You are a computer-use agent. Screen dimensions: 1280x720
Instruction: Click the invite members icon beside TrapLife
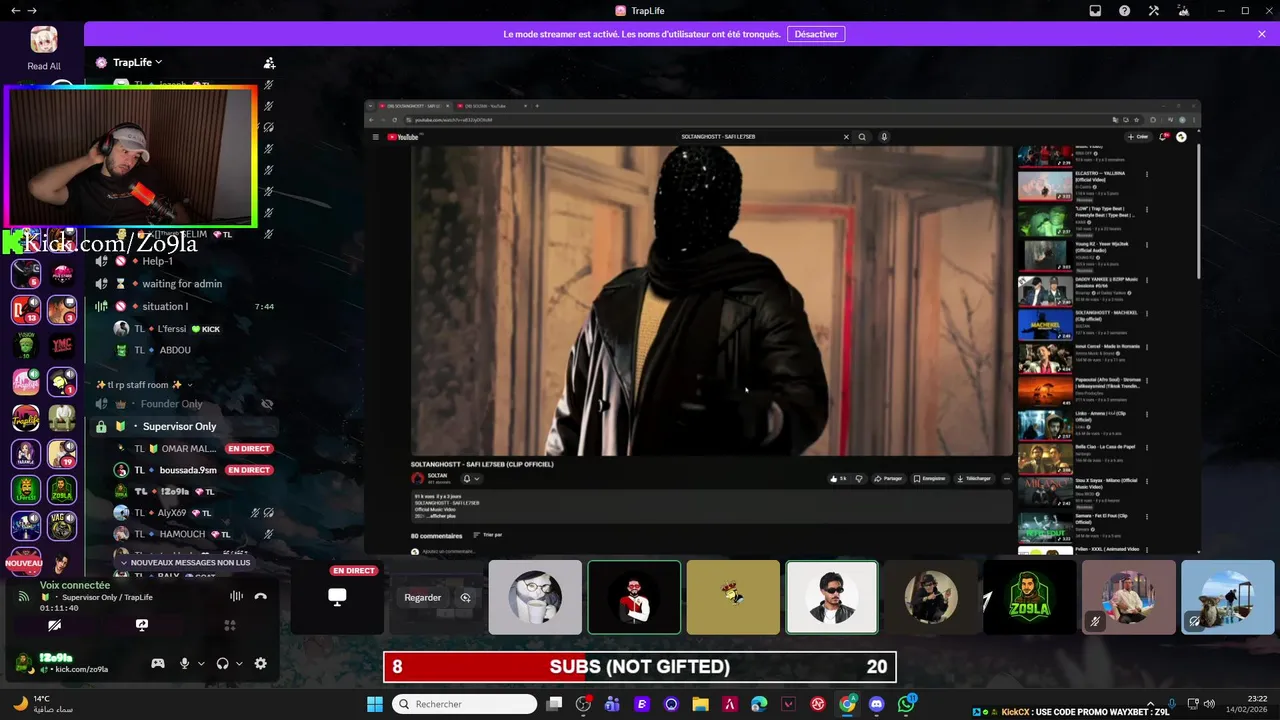[269, 62]
